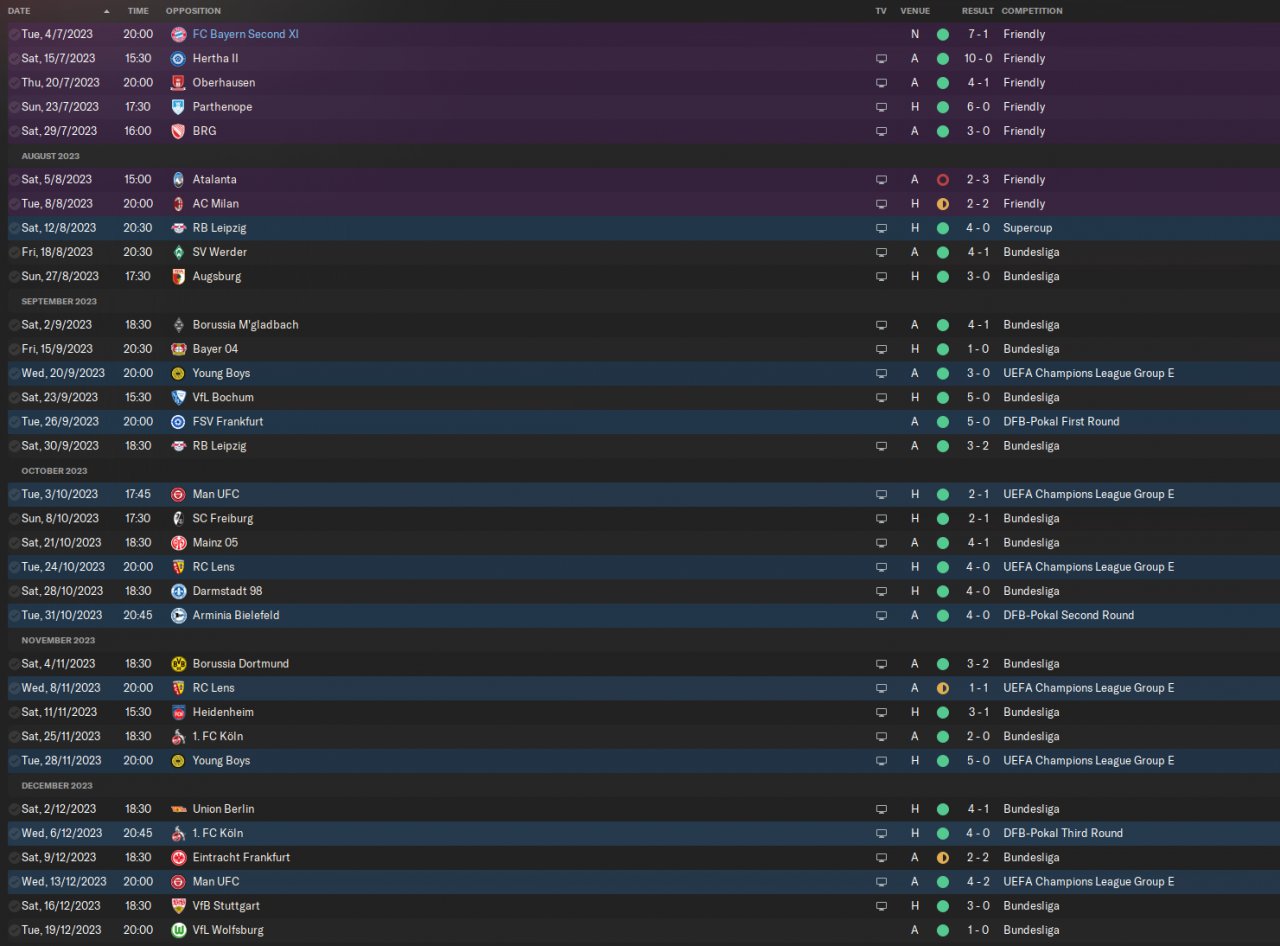Image resolution: width=1280 pixels, height=946 pixels.
Task: Sort by the Competition column header
Action: [x=1032, y=11]
